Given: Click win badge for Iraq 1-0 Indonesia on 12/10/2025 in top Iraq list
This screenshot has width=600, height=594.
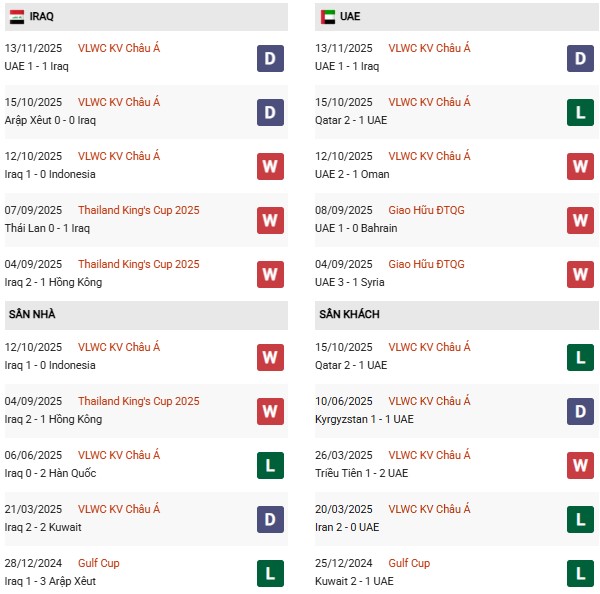Looking at the screenshot, I should tap(270, 167).
